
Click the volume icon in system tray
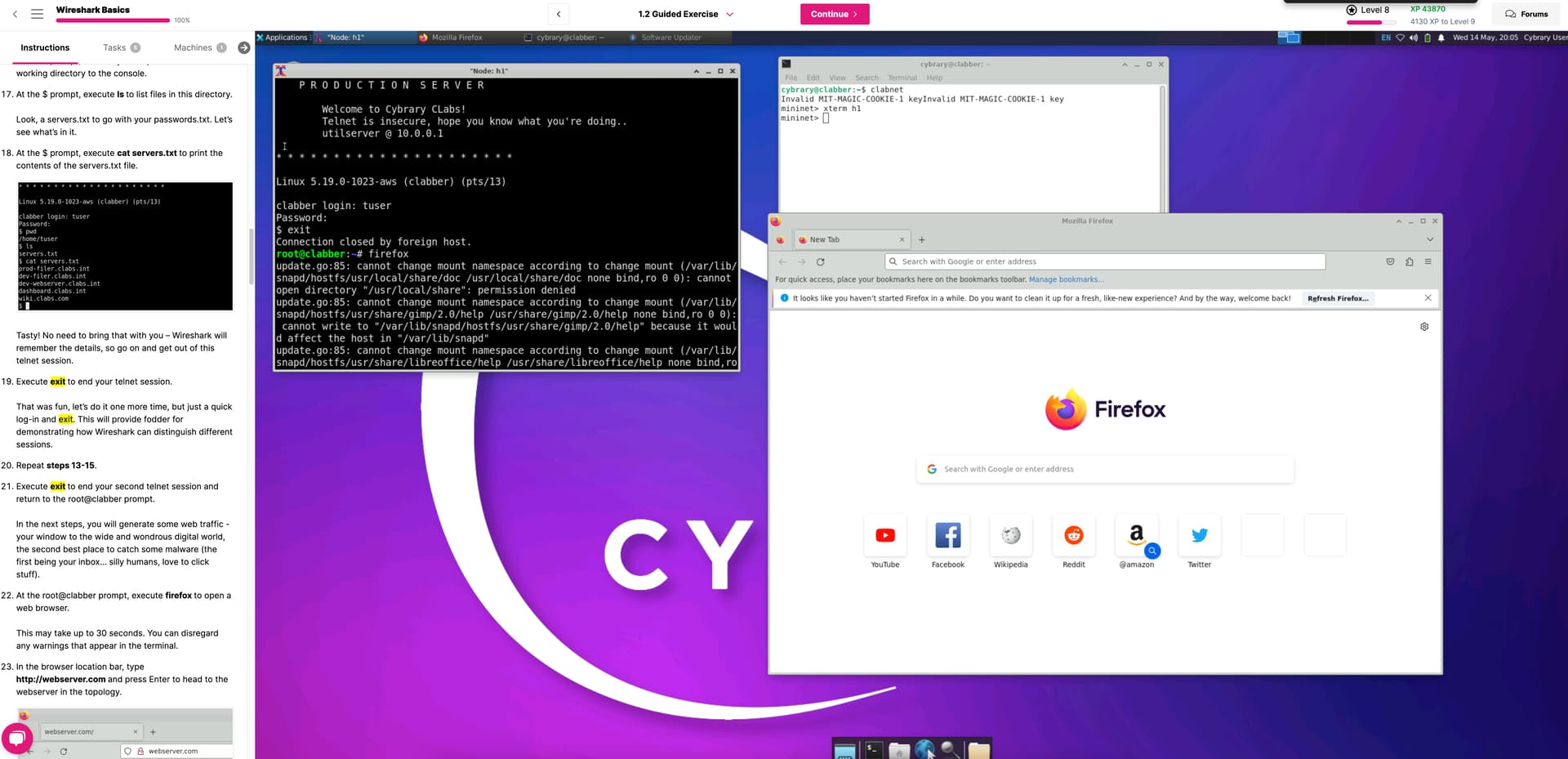tap(1414, 38)
